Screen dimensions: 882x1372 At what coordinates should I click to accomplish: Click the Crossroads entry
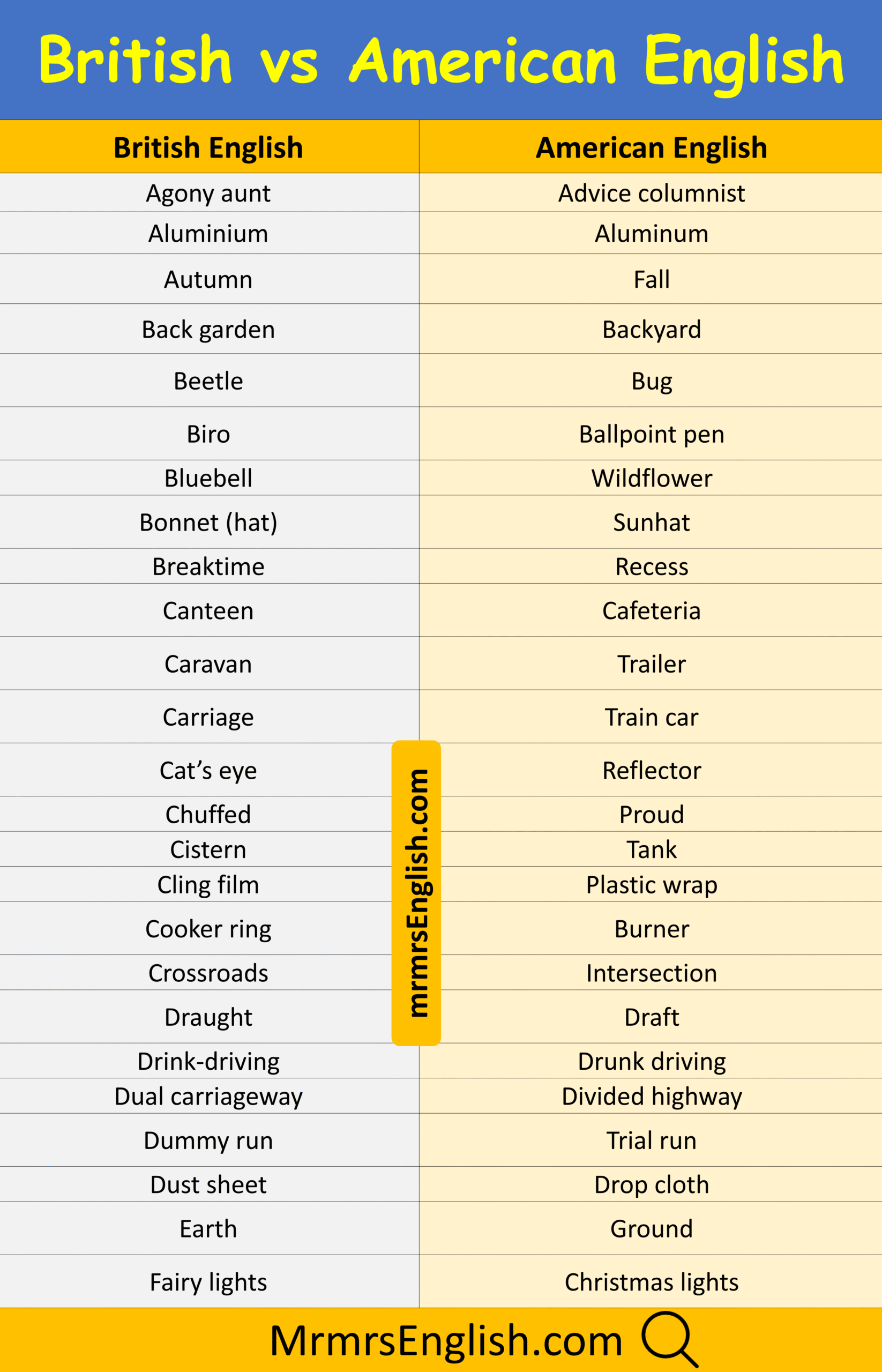[208, 973]
